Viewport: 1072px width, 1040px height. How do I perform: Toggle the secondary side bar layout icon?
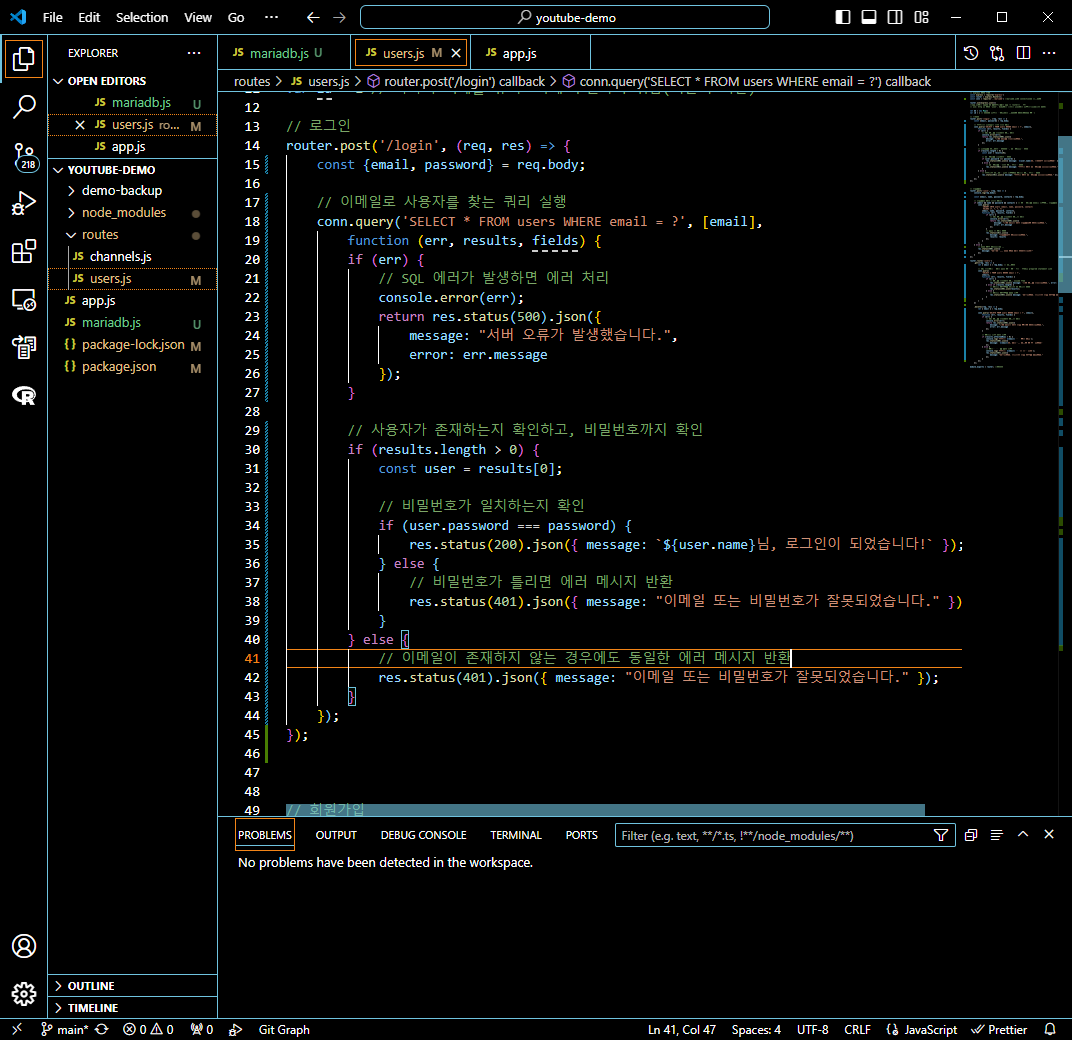[895, 17]
